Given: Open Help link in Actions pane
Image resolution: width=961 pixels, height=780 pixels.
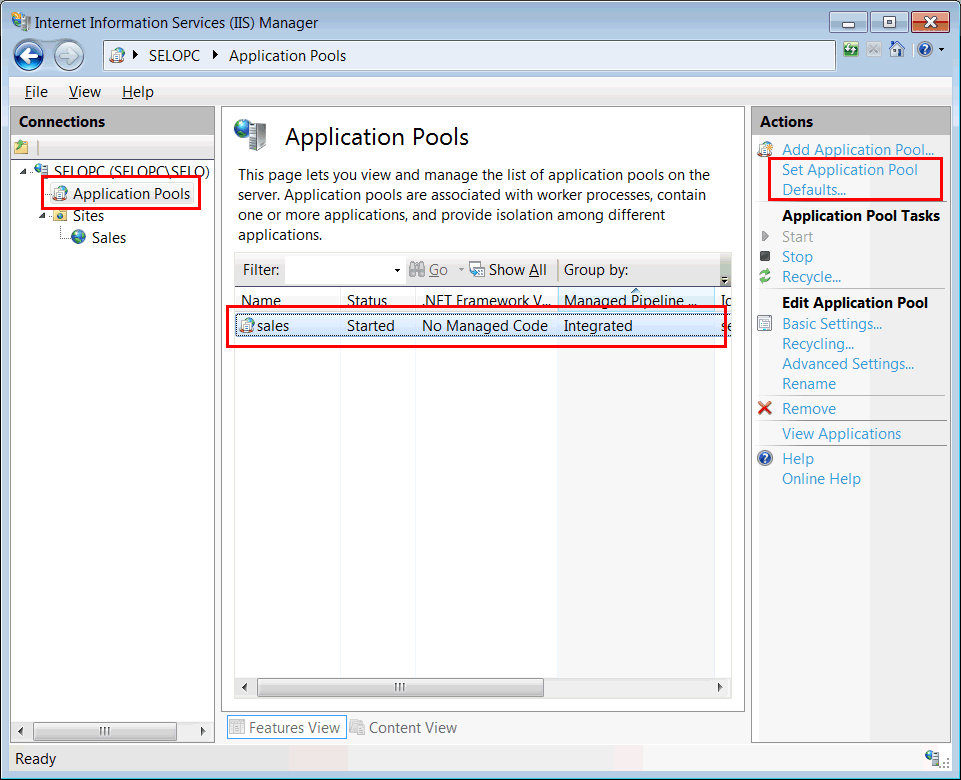Looking at the screenshot, I should 798,459.
